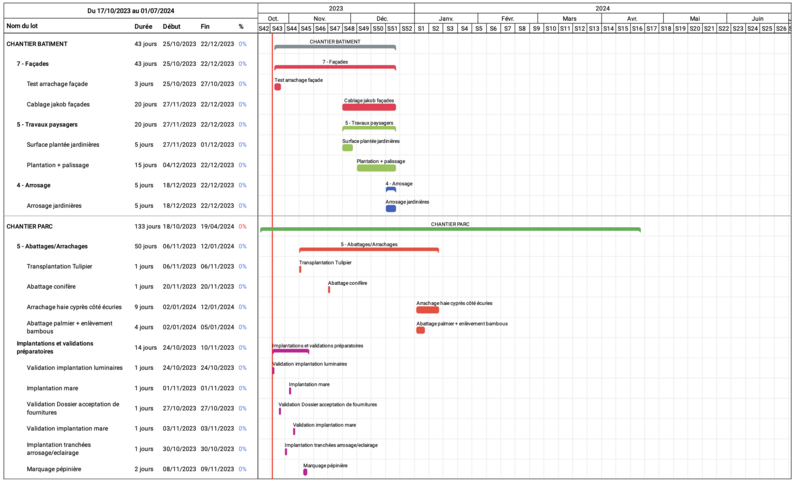The height and width of the screenshot is (498, 800).
Task: Click the Mars month header
Action: [x=569, y=18]
